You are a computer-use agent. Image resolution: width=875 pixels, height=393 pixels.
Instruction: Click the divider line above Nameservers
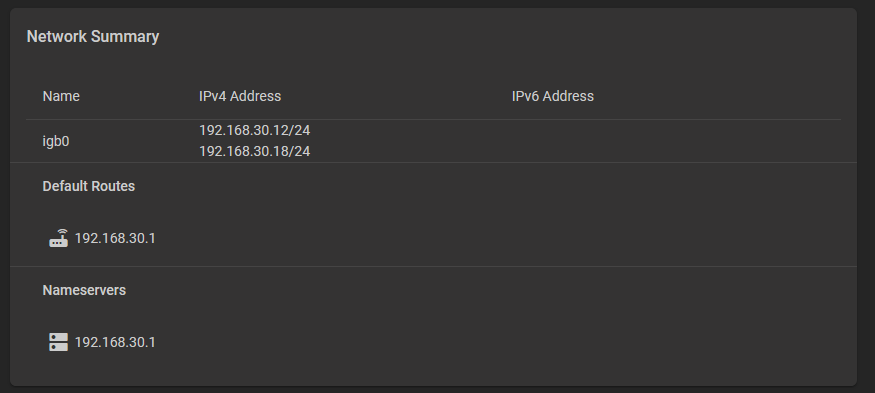(433, 266)
